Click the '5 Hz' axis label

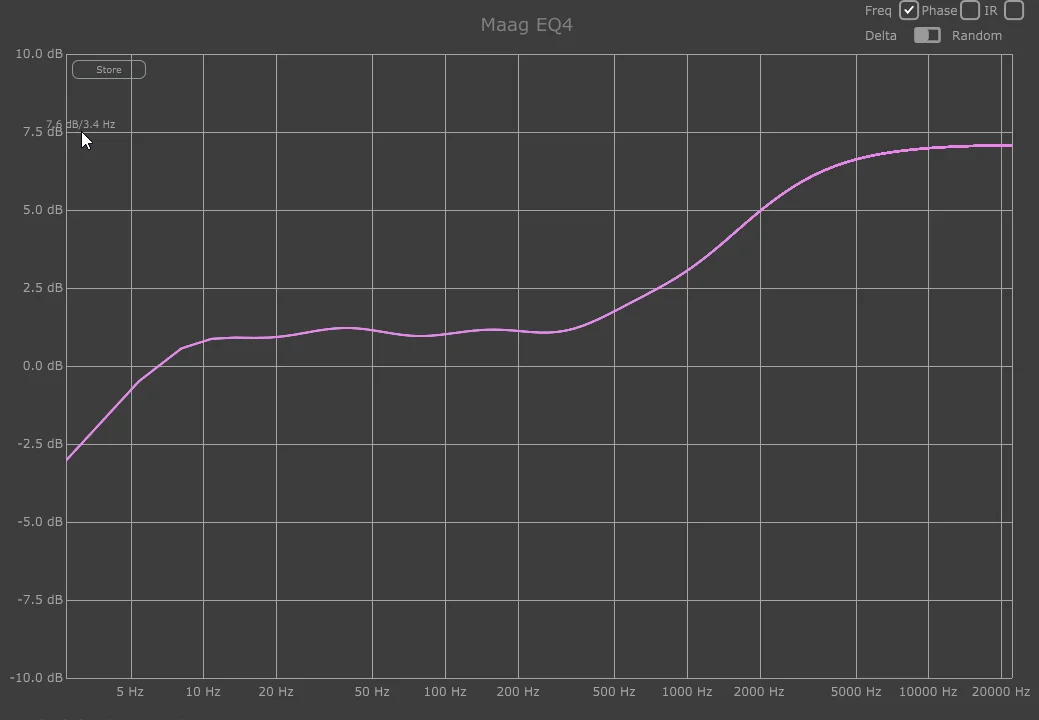pyautogui.click(x=130, y=692)
